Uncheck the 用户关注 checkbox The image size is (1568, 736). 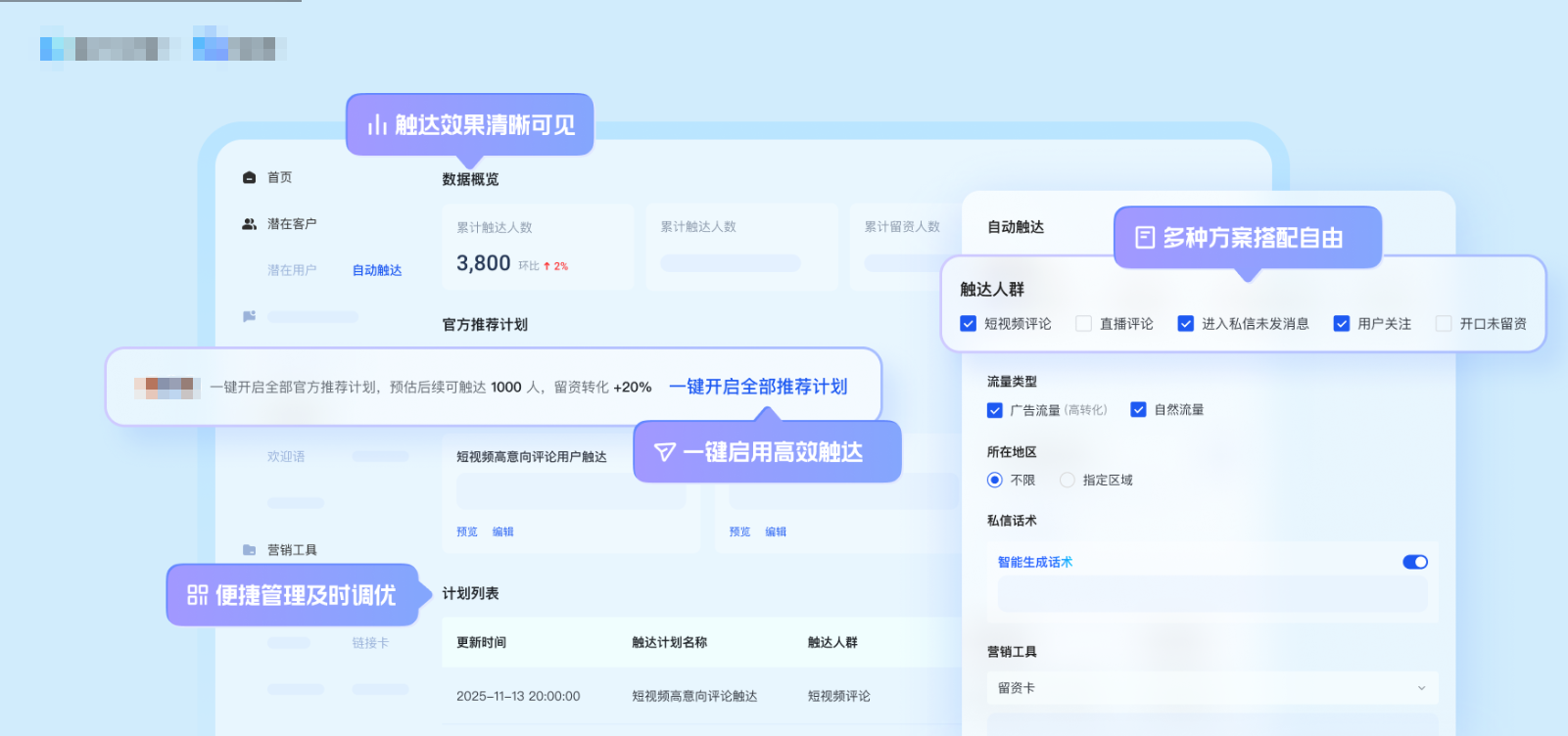pyautogui.click(x=1341, y=324)
